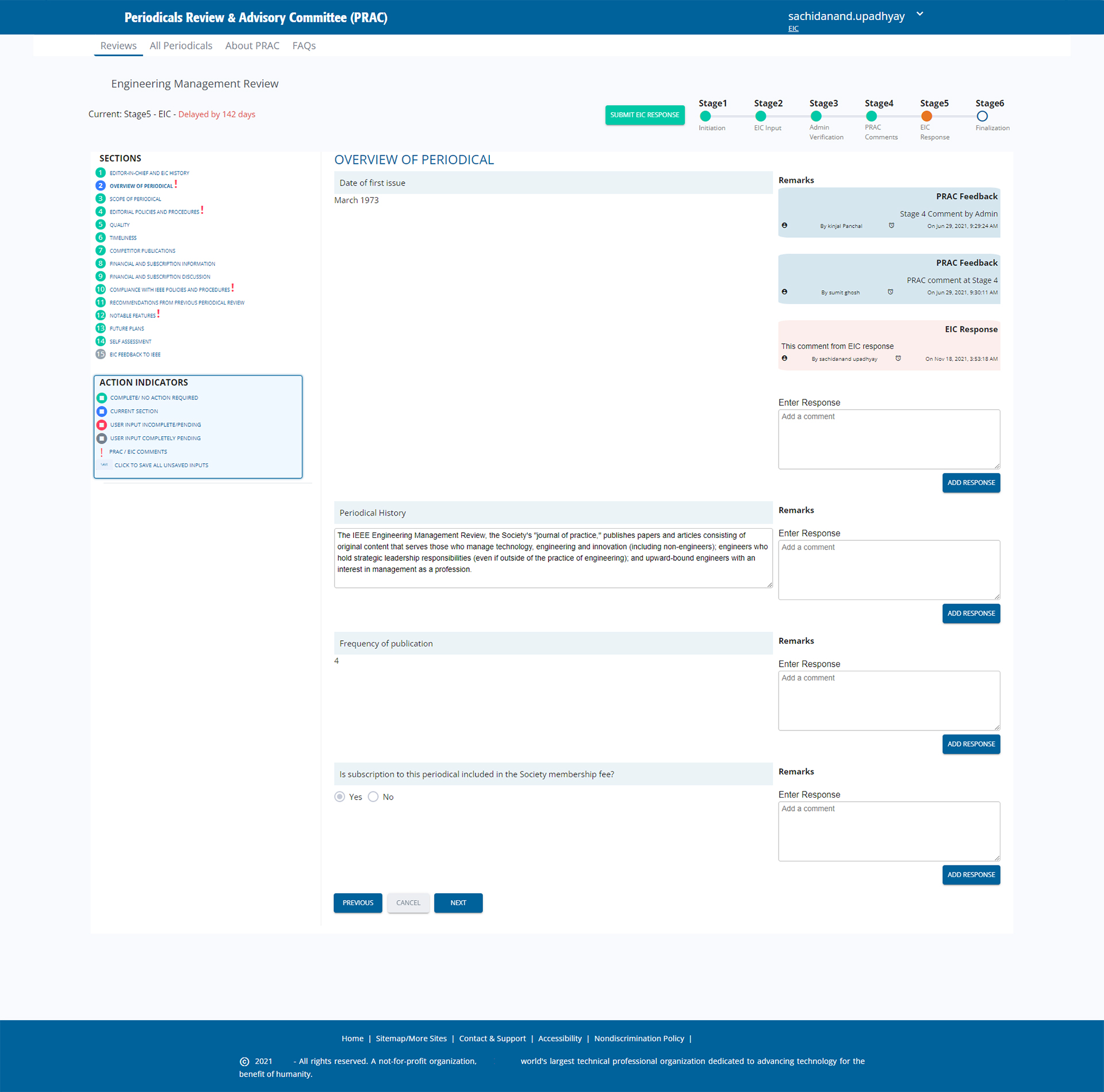1104x1092 pixels.
Task: Open Home footer link
Action: point(352,1039)
